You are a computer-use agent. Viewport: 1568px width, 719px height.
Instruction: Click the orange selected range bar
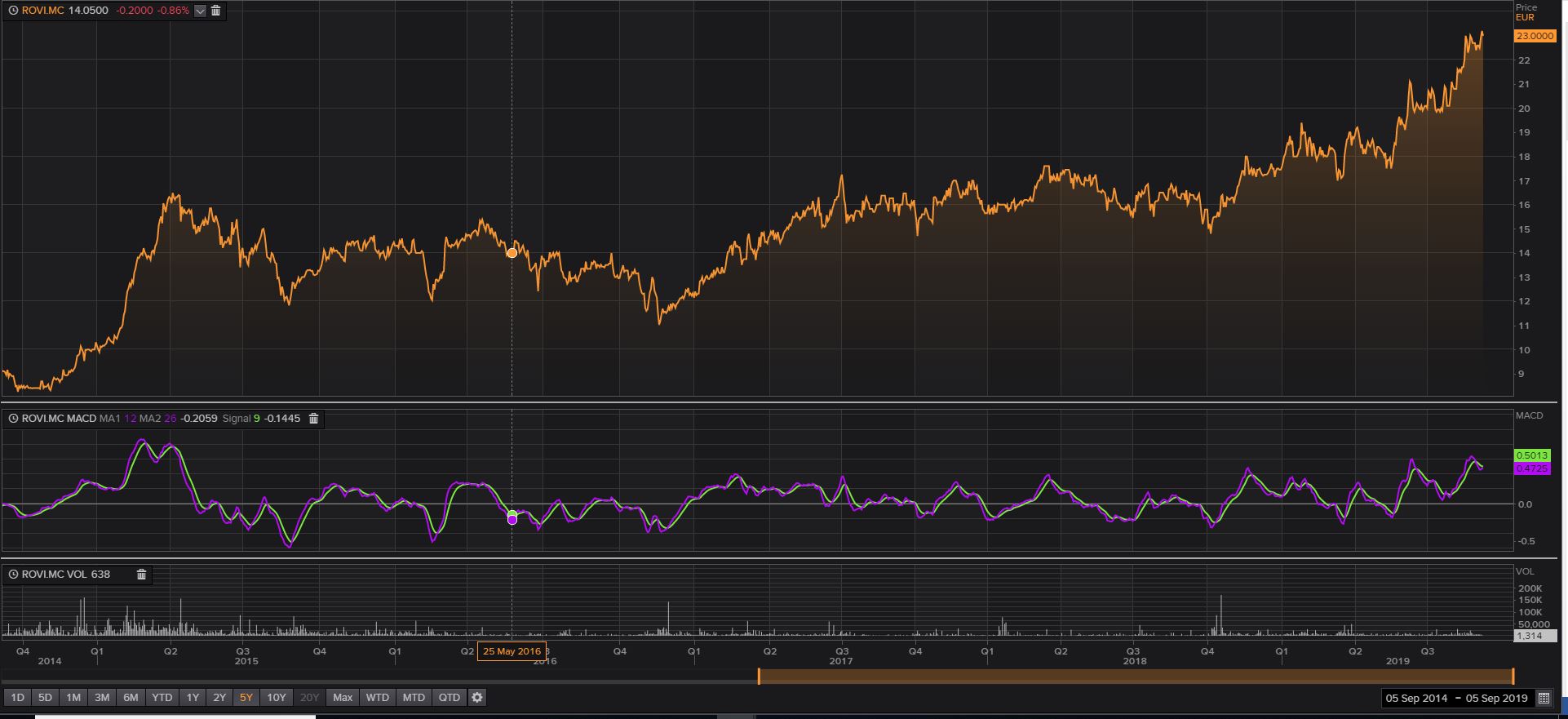(1136, 676)
